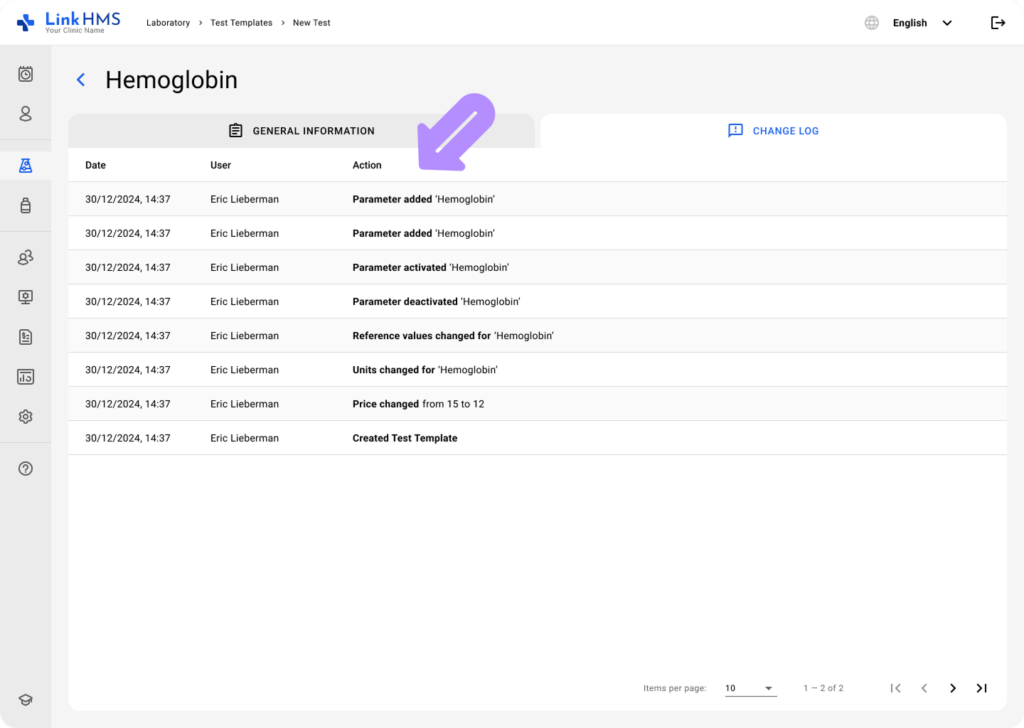Click the pharmacy medicine bottle icon
Viewport: 1024px width, 728px height.
pos(25,206)
